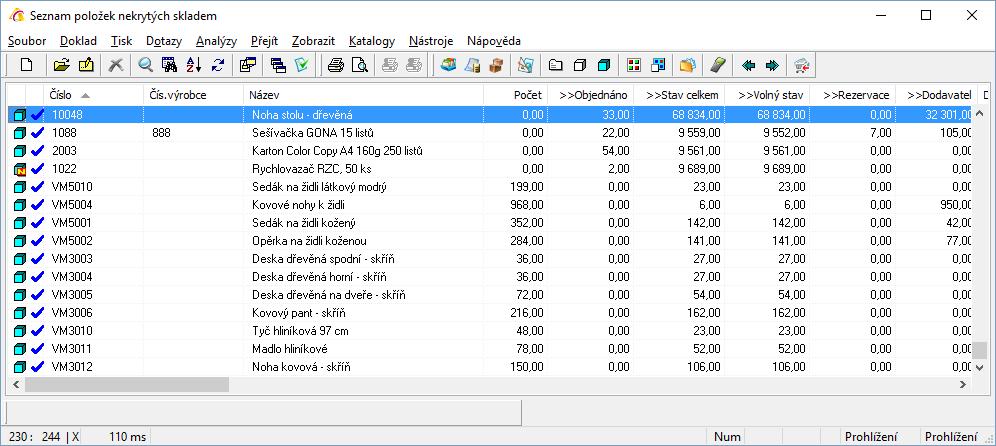Open the Nápověda menu

[494, 41]
